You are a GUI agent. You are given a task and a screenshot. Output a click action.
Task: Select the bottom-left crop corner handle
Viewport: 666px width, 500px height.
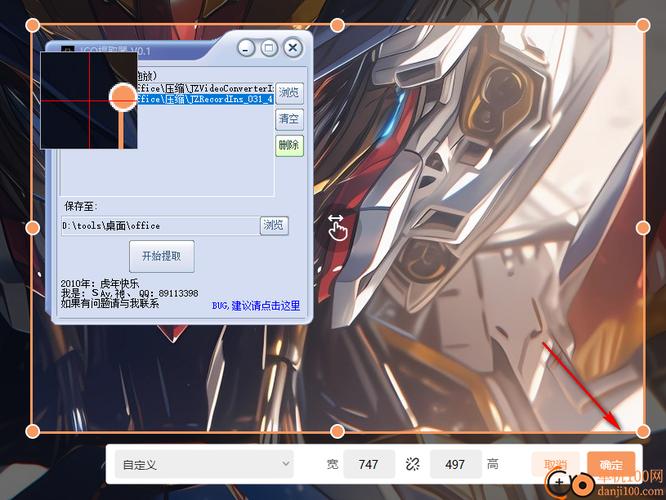(33, 432)
